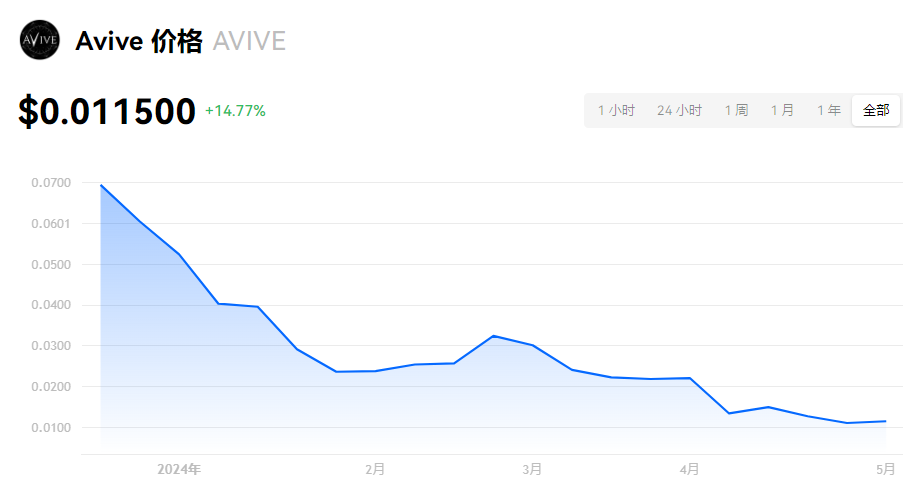Click the 0.0400 y-axis label

click(50, 305)
